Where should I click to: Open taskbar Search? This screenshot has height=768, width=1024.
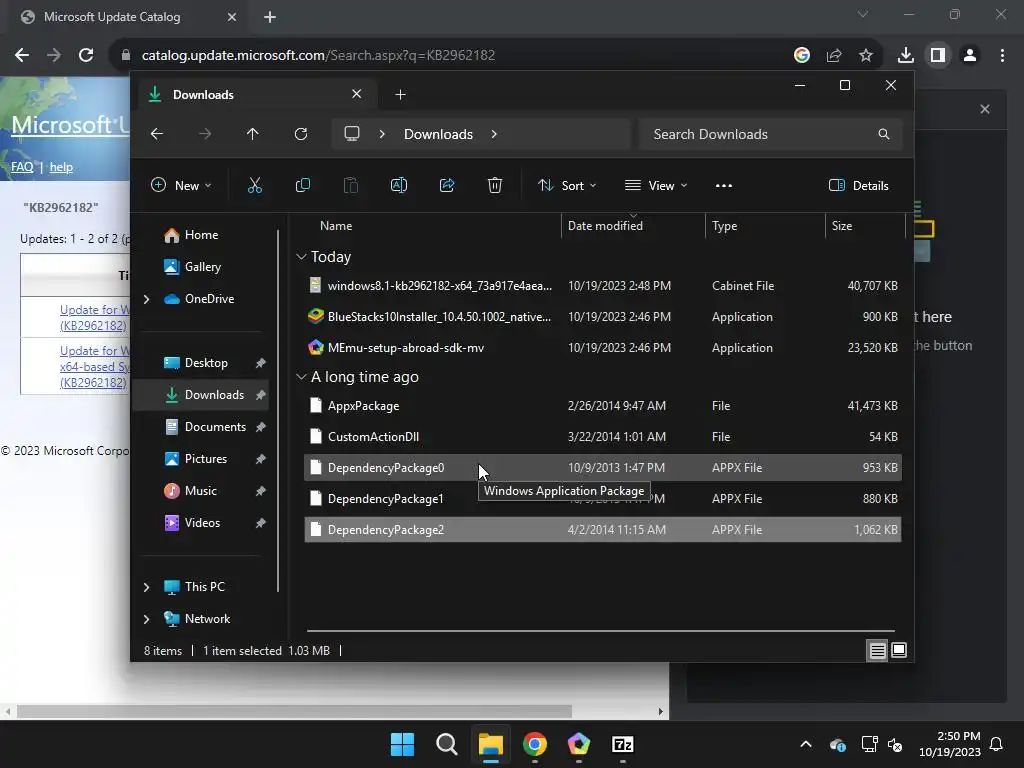[x=447, y=744]
